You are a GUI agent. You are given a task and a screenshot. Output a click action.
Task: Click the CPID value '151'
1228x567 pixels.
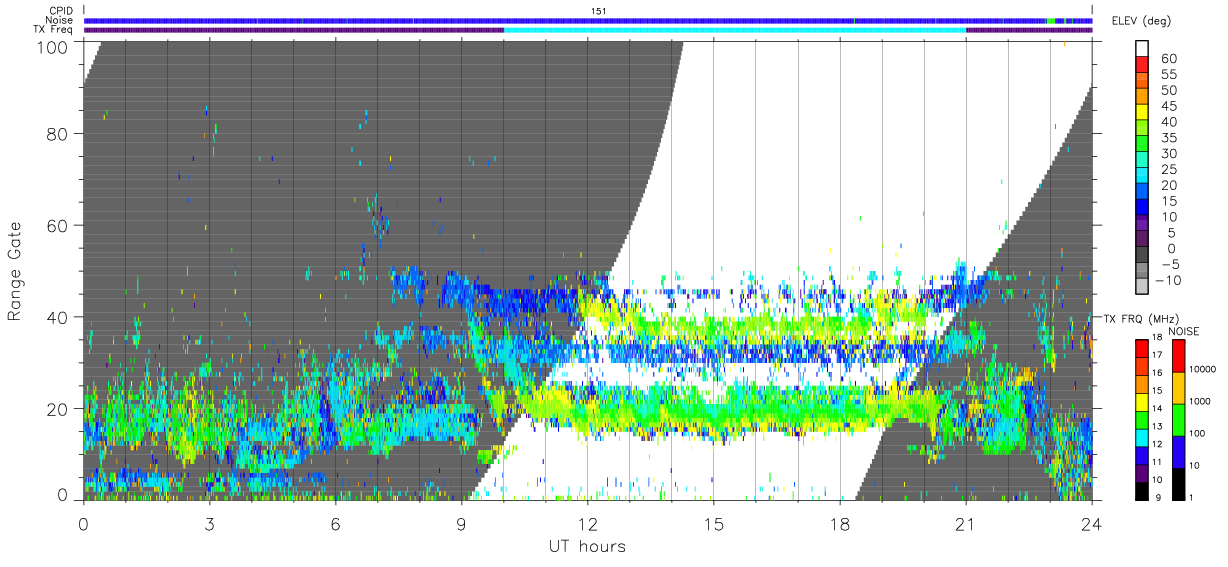[x=598, y=11]
